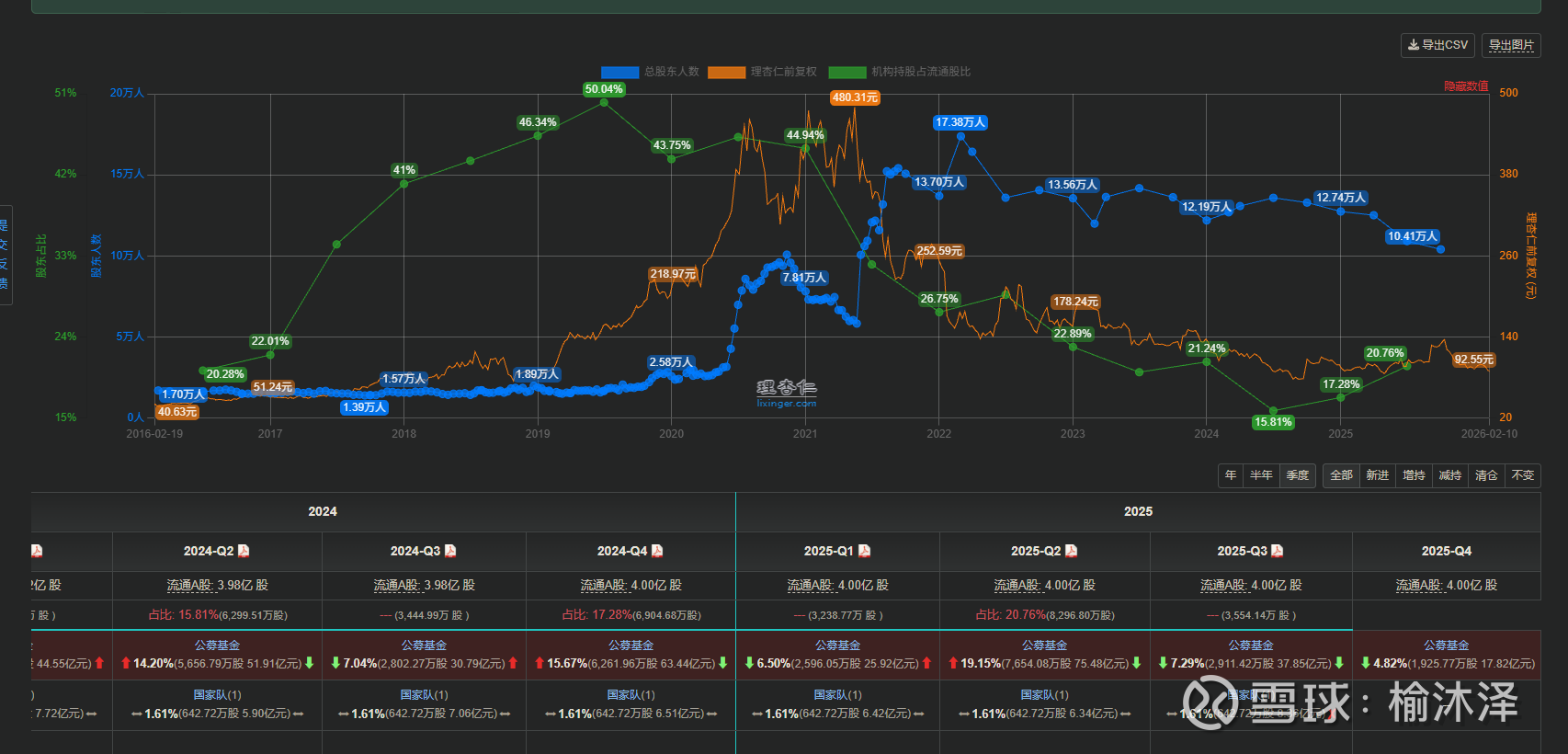The height and width of the screenshot is (754, 1568).
Task: Filter holdings by 减持
Action: [x=1450, y=475]
